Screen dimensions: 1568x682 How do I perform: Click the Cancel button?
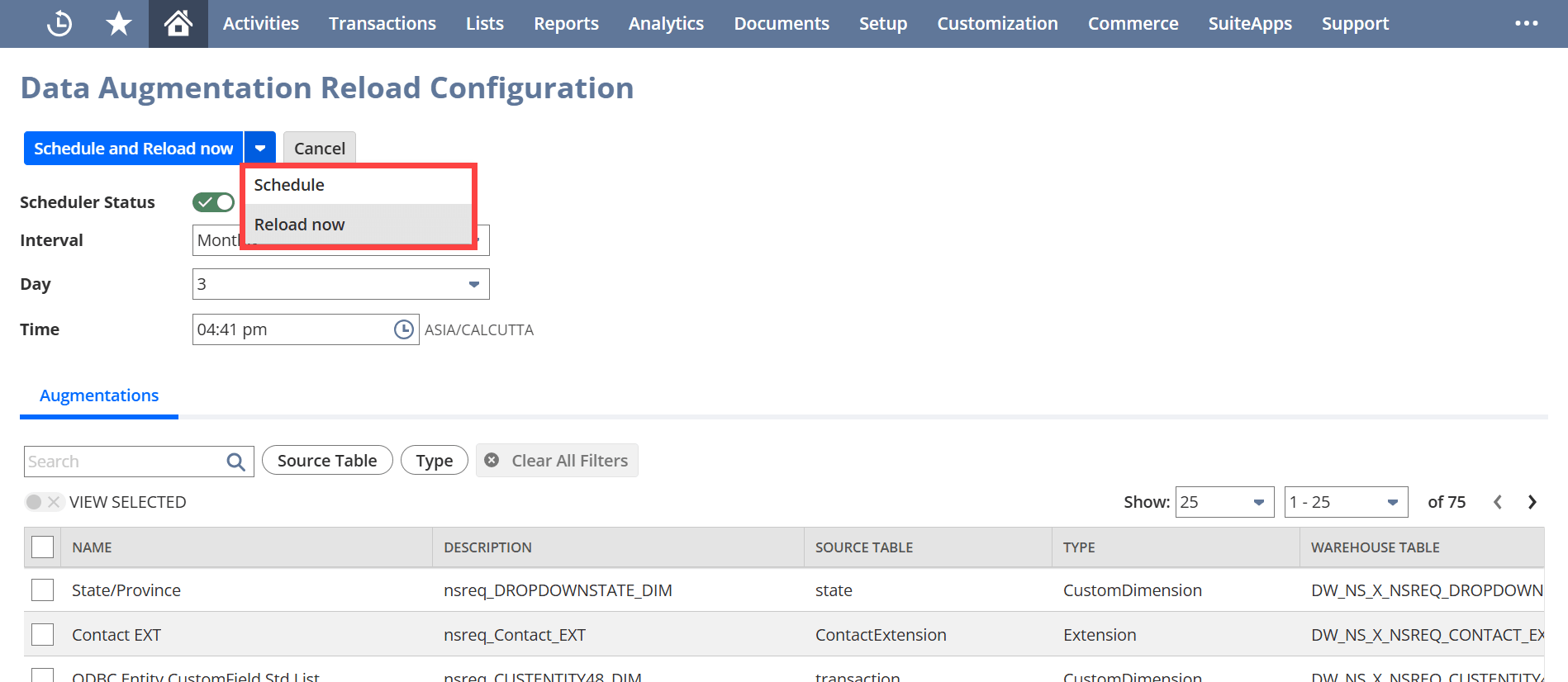(320, 149)
